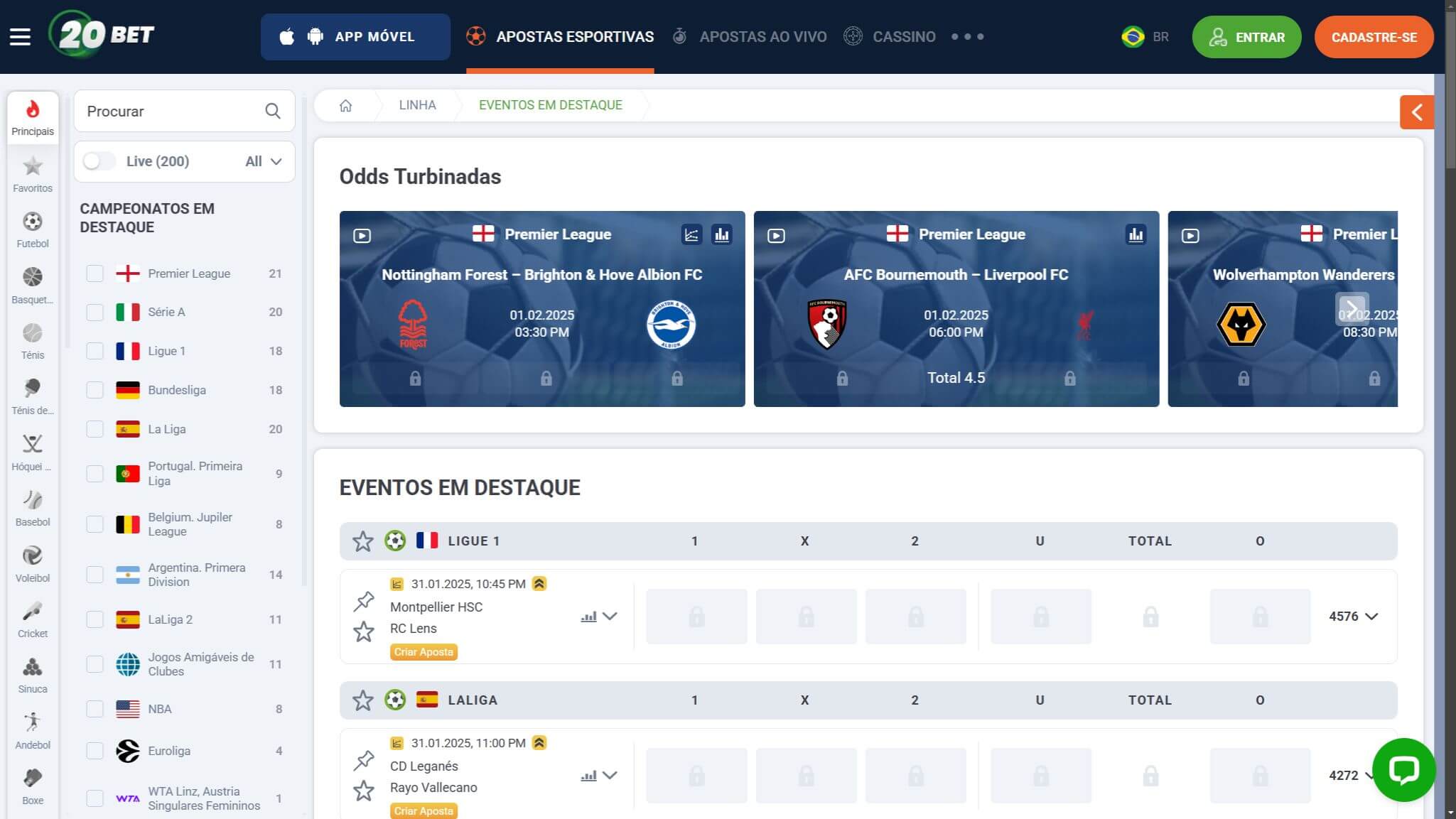Check the Série A checkbox
Image resolution: width=1456 pixels, height=819 pixels.
pyautogui.click(x=95, y=312)
